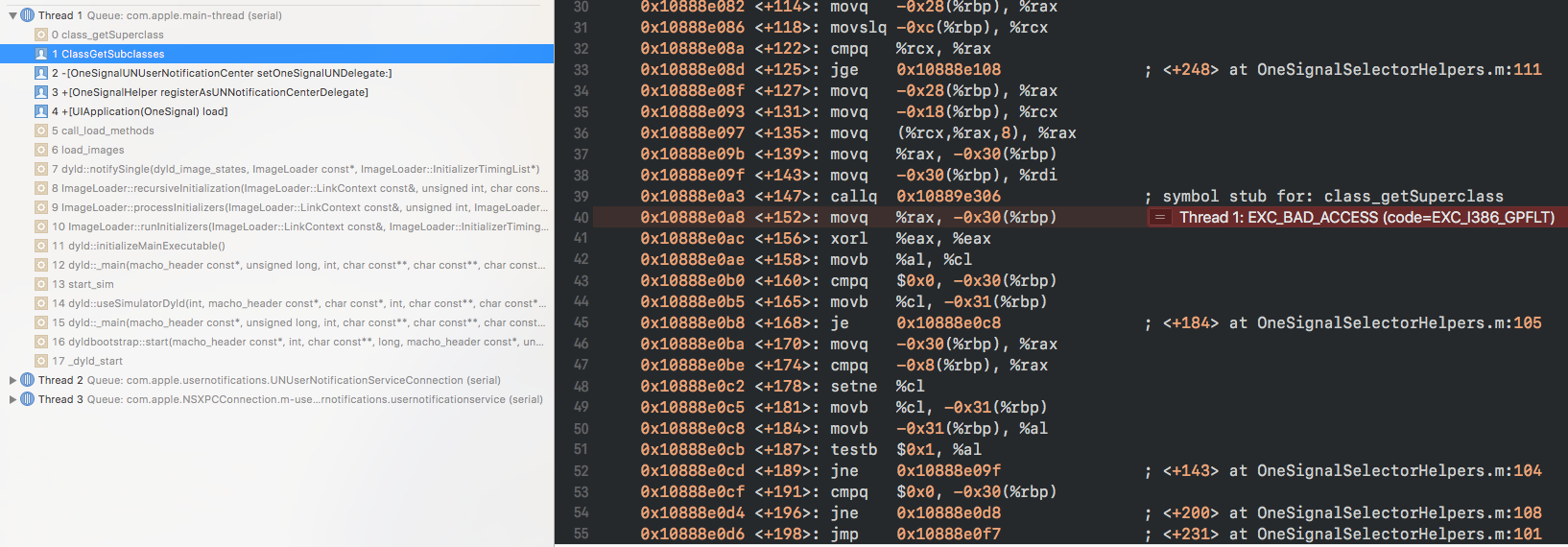Click movslq instruction at <+118>
This screenshot has height=547, width=1568.
click(858, 28)
